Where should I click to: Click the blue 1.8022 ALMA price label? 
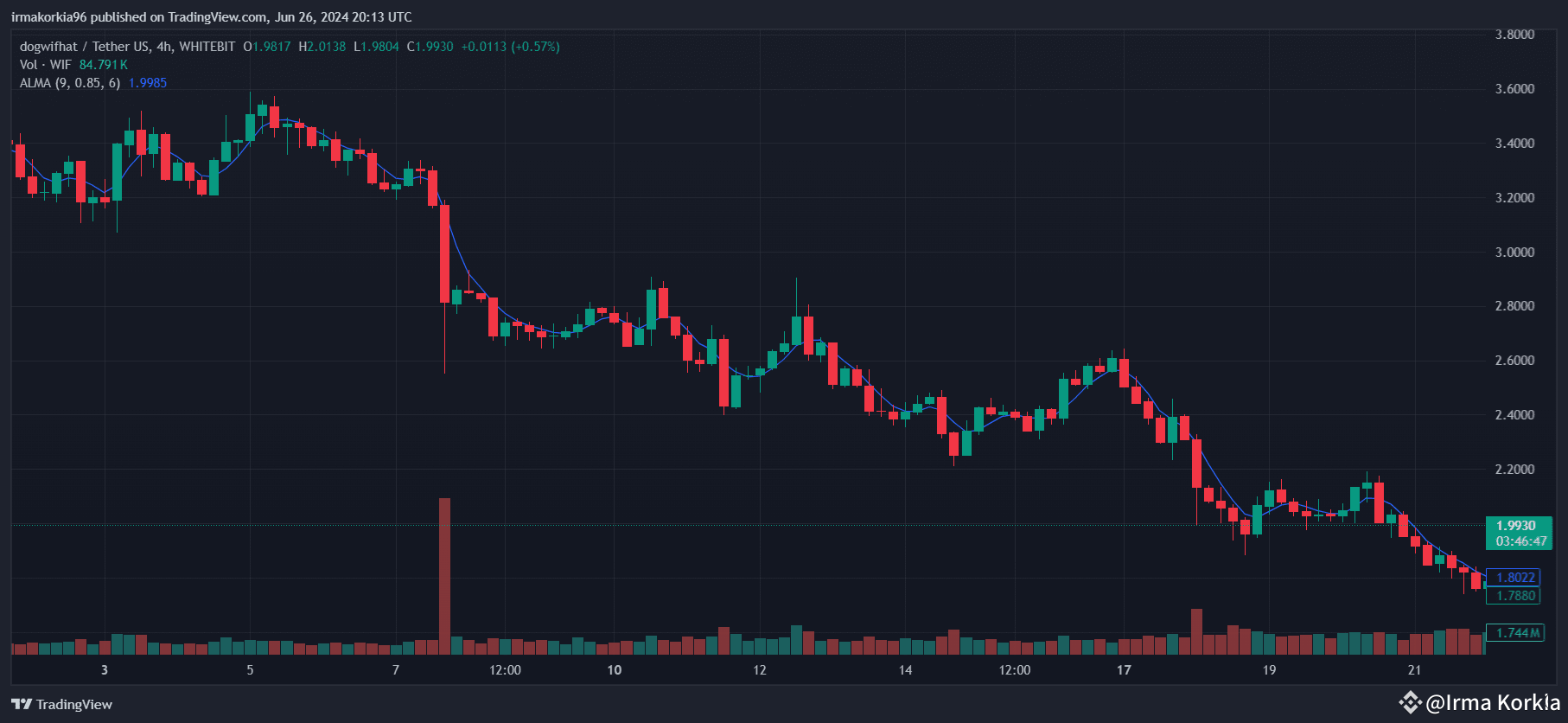[x=1515, y=578]
